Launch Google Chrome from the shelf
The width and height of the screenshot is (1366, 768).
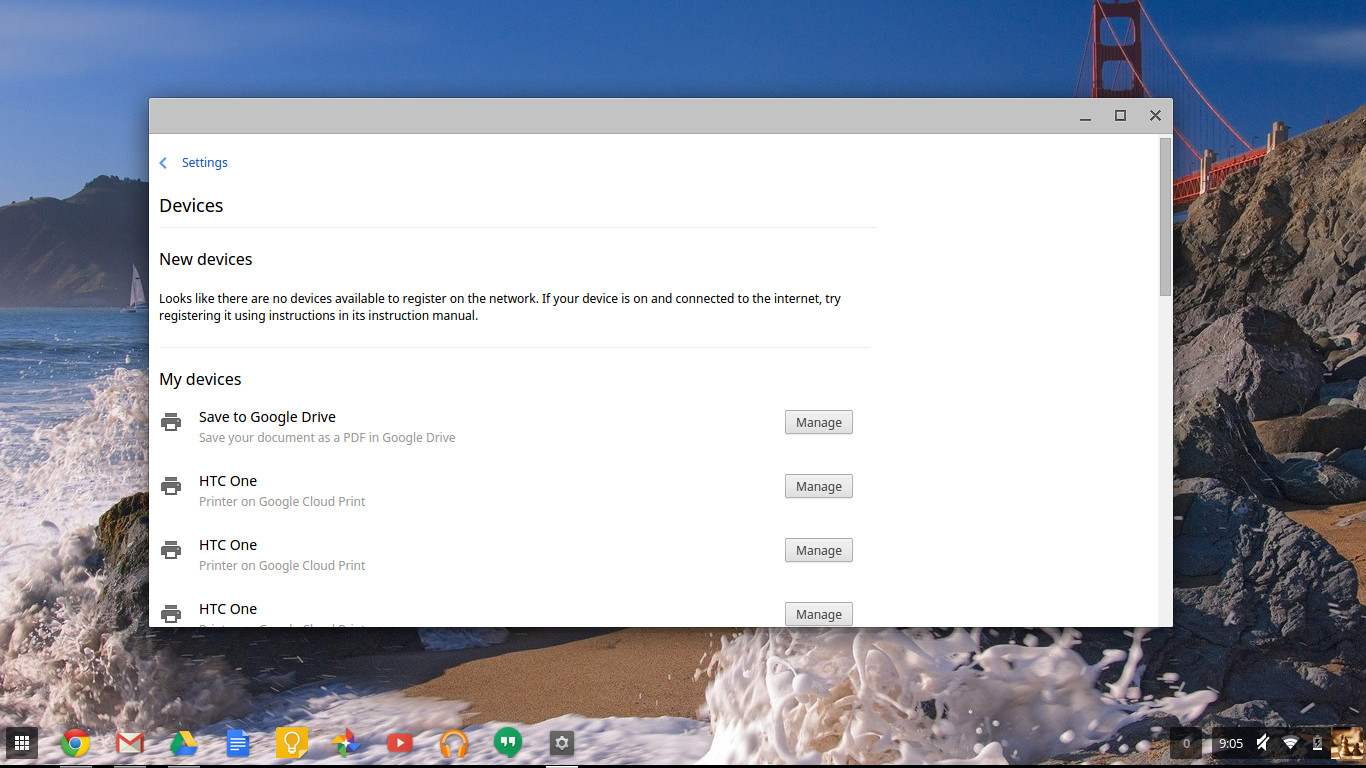coord(76,743)
